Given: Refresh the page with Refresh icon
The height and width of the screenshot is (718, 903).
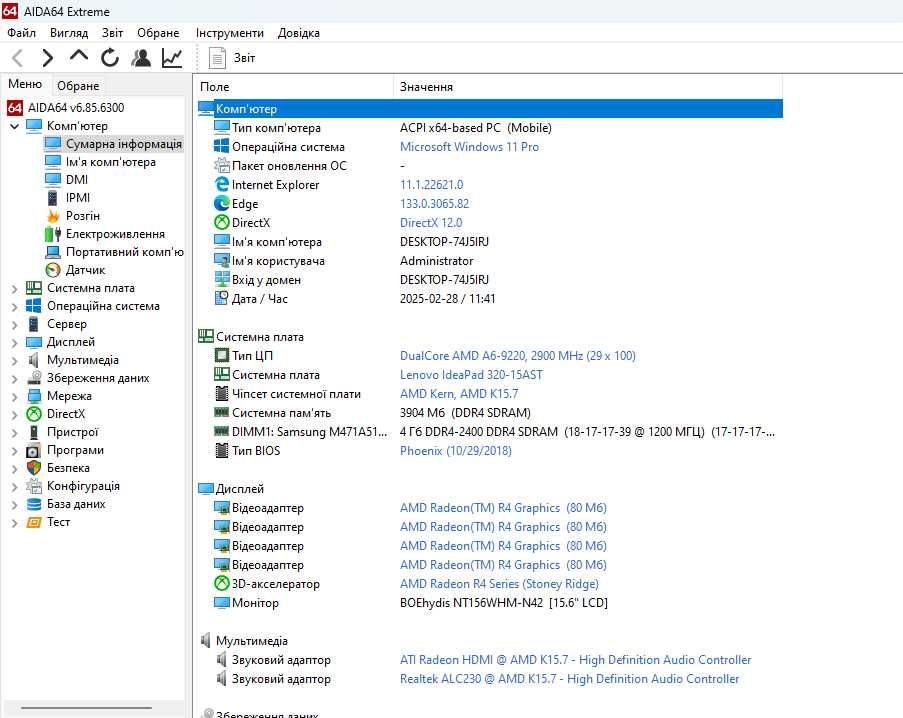Looking at the screenshot, I should [110, 58].
